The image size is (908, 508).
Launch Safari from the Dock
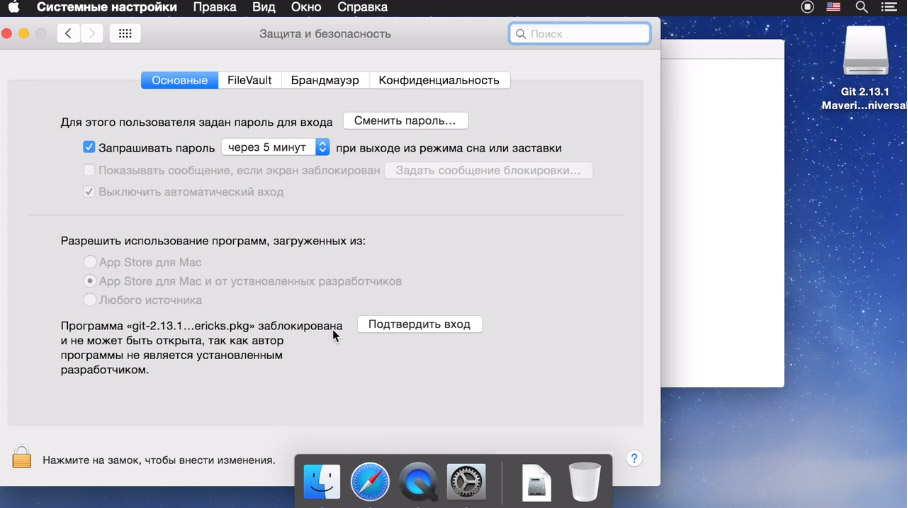tap(370, 482)
